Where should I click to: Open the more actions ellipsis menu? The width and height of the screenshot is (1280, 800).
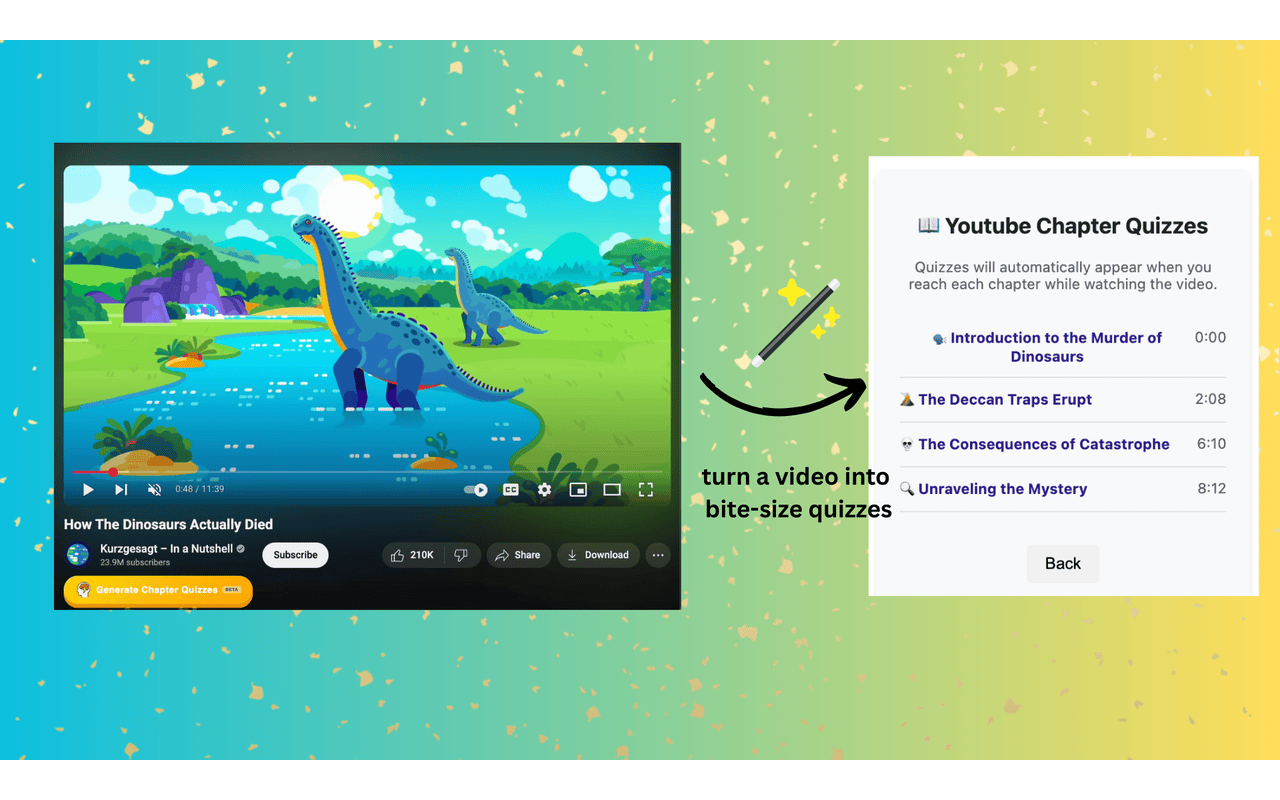pos(657,554)
